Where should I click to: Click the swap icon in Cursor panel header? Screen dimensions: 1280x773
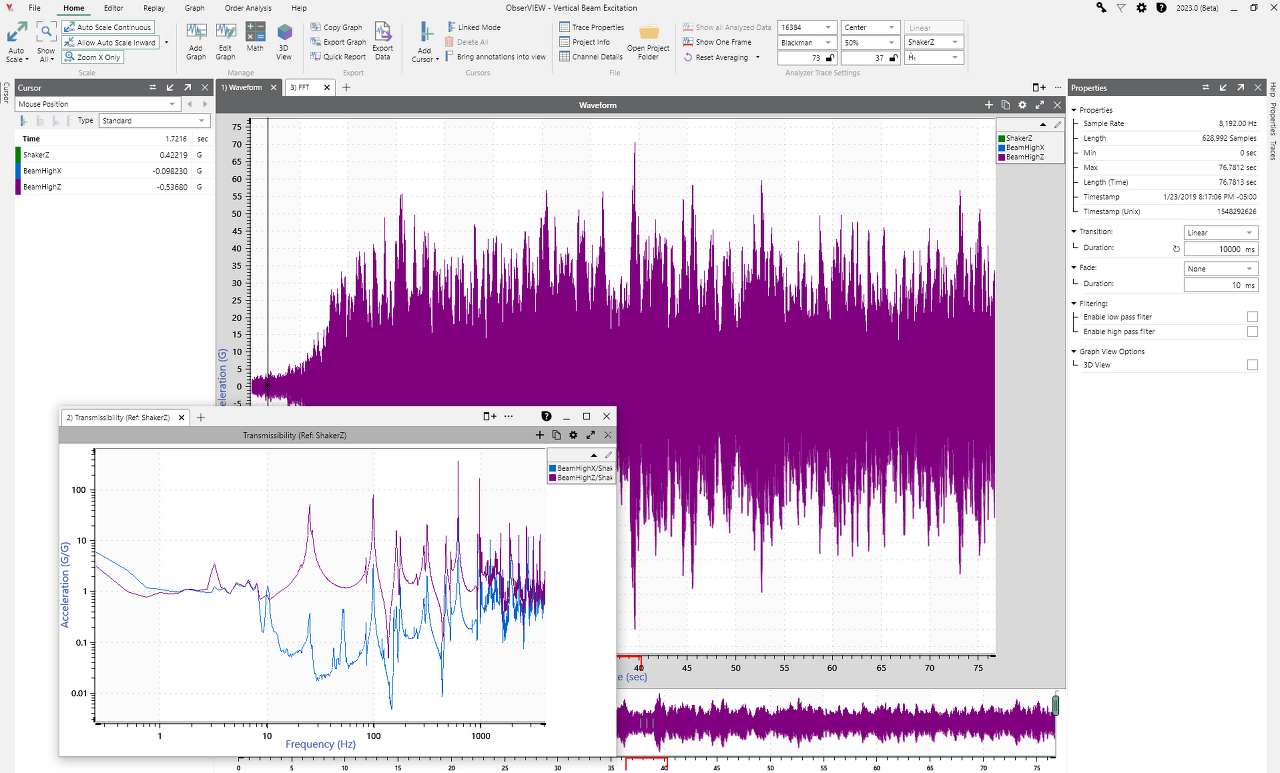click(152, 88)
